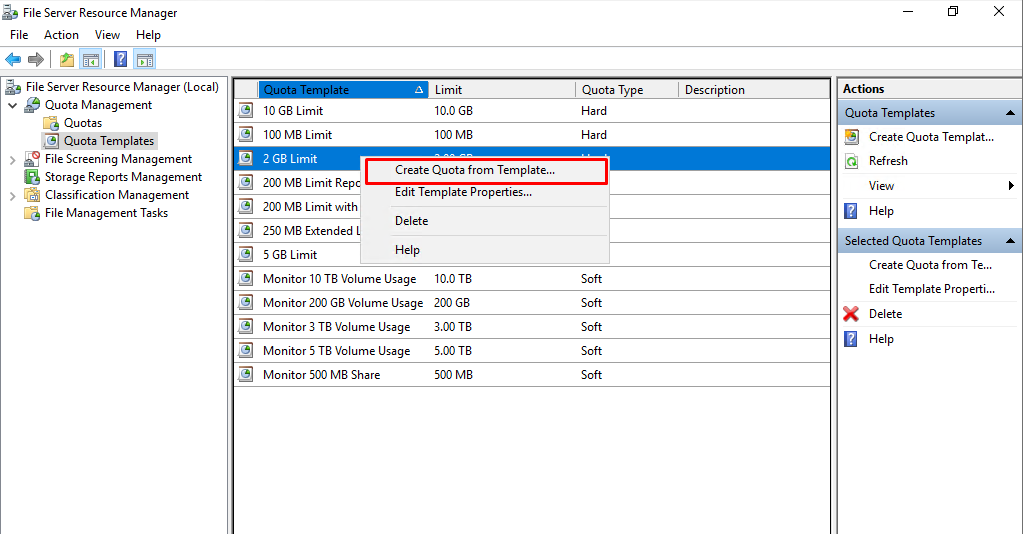Choose Create Quota from Template in context menu
The height and width of the screenshot is (534, 1024).
click(x=486, y=170)
